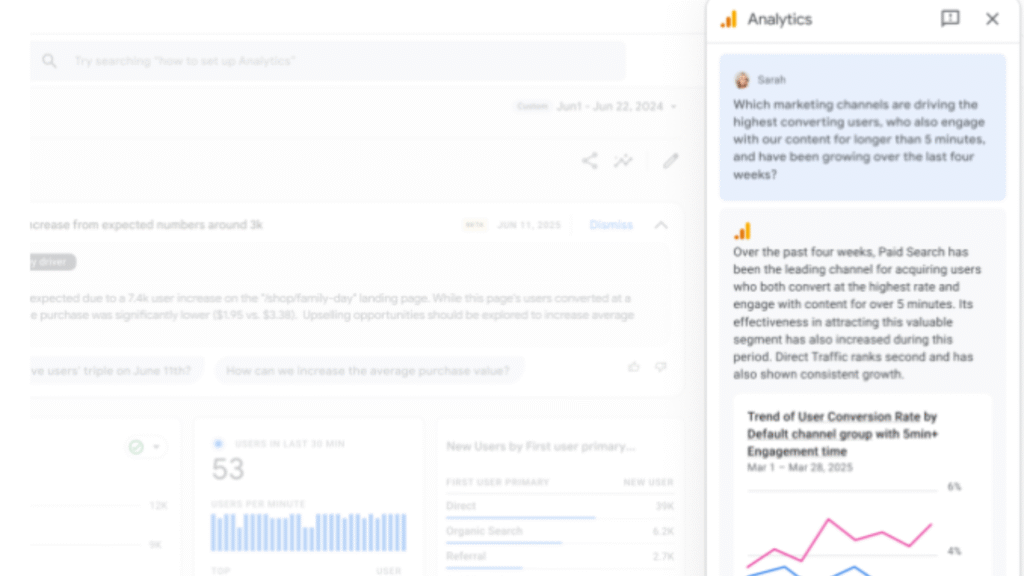Open the dropdown arrow beside the green checkmark
This screenshot has height=576, width=1024.
pos(156,447)
